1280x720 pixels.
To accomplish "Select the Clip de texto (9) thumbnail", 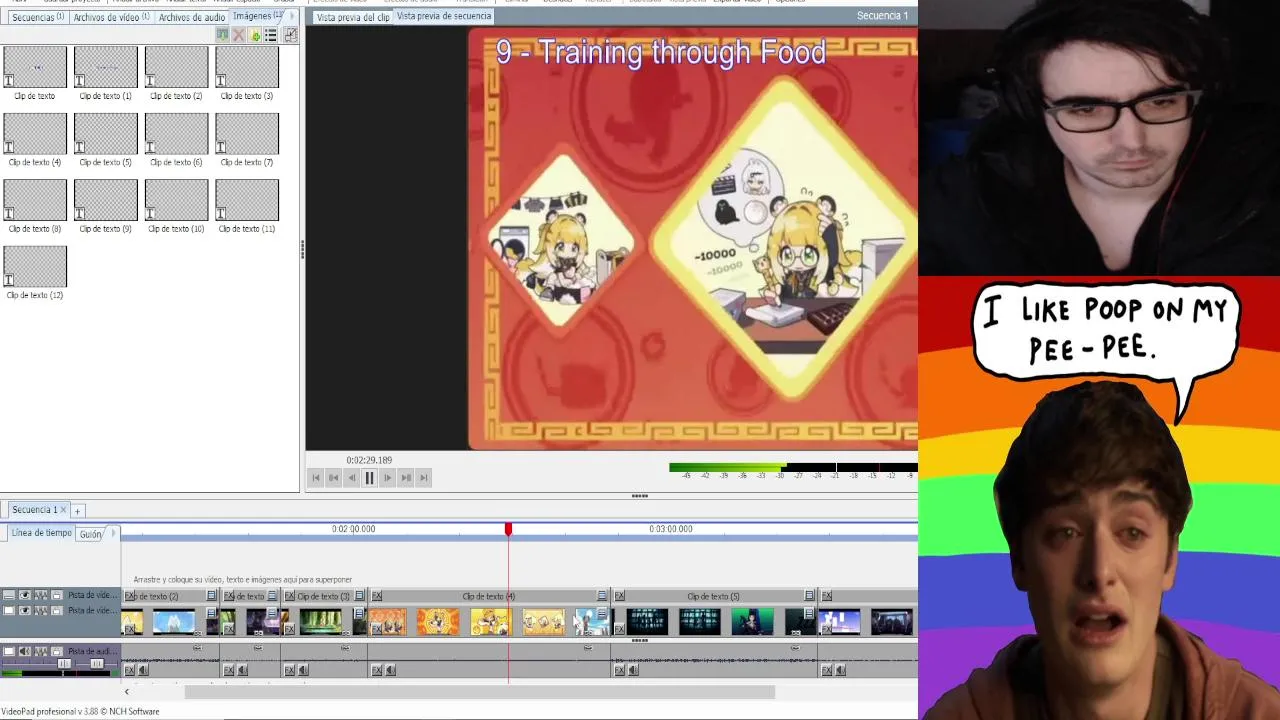I will point(105,200).
